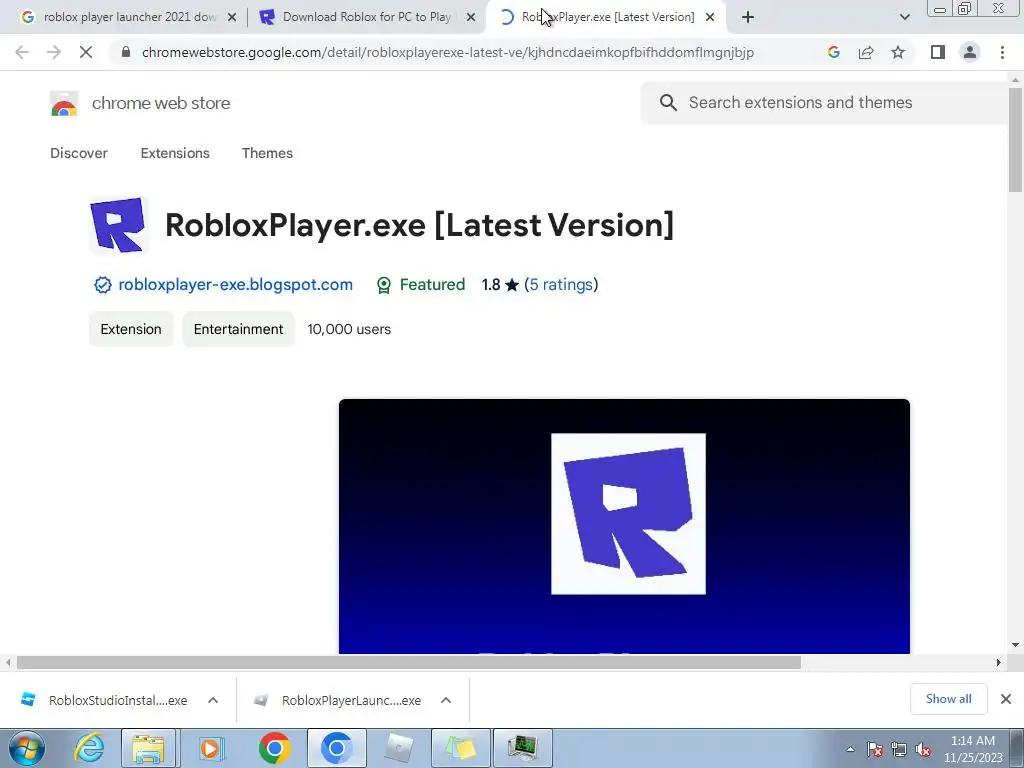Viewport: 1024px width, 768px height.
Task: Open the RobloxPlayerLaunc....exe download
Action: (x=338, y=700)
